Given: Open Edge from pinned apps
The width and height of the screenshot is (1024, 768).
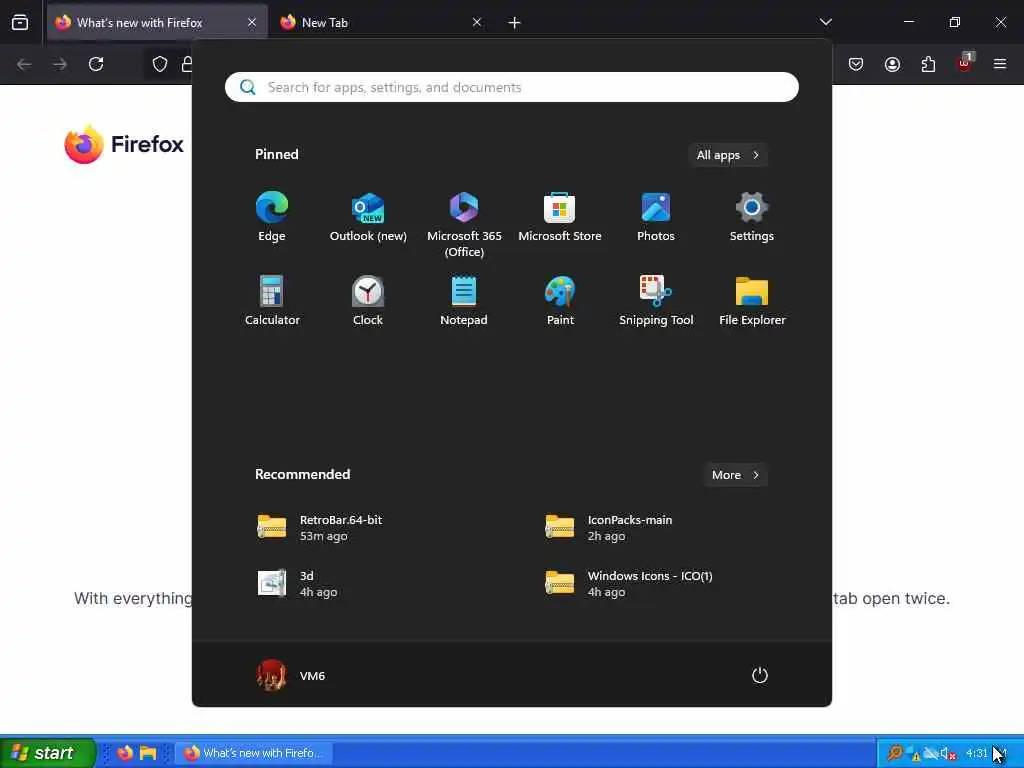Looking at the screenshot, I should point(272,217).
